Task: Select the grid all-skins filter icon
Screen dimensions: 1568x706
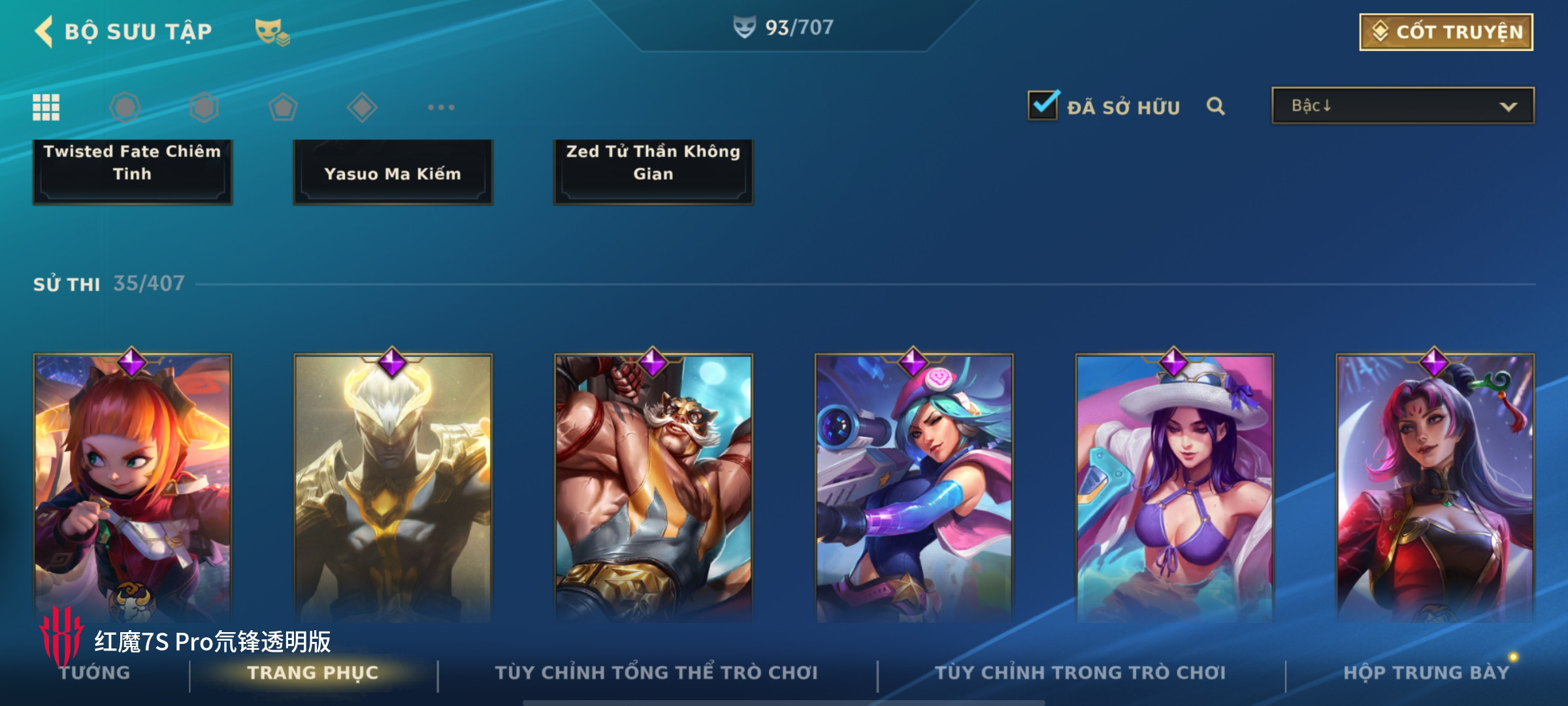Action: (46, 107)
